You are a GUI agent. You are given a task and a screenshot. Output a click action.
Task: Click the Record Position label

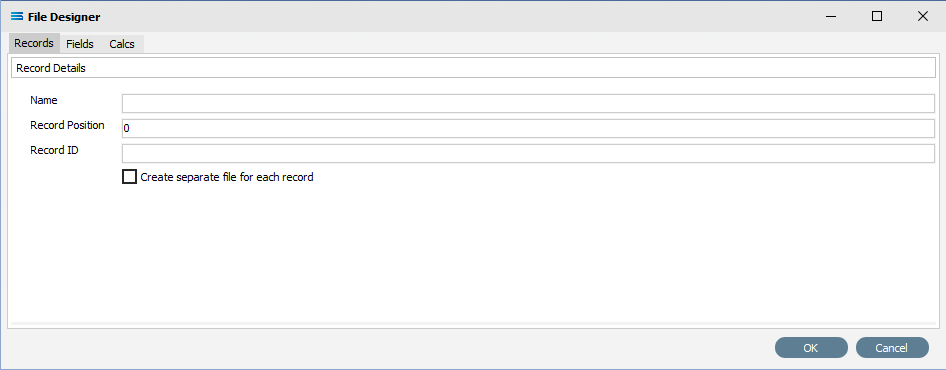67,126
